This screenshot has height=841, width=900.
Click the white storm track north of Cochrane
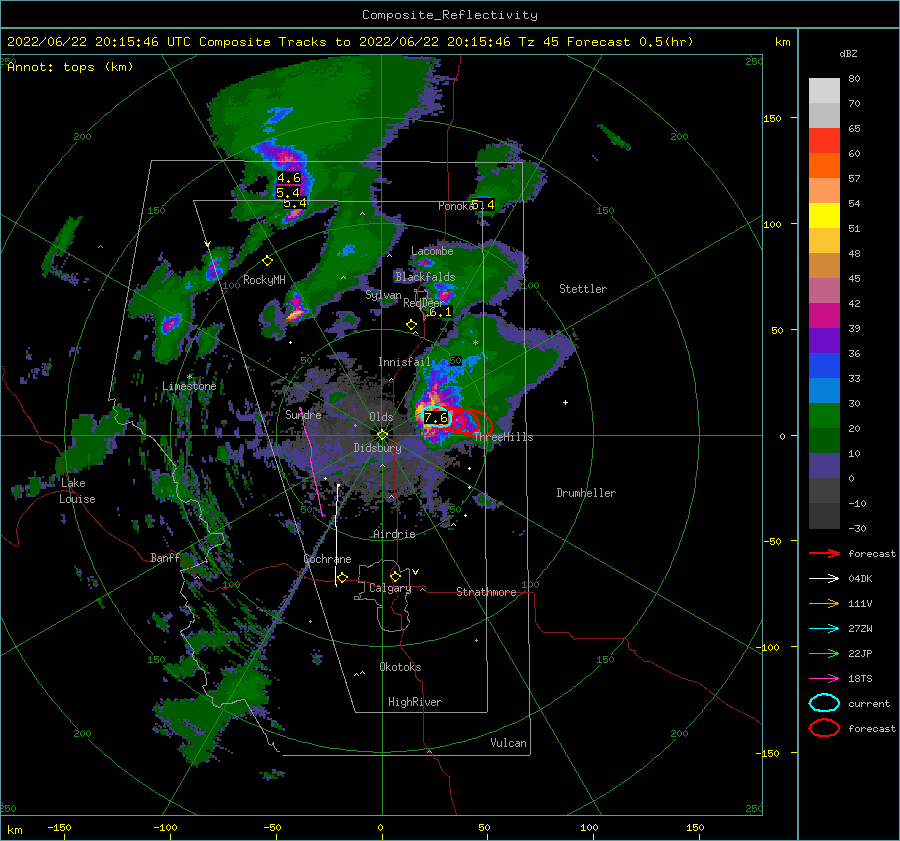point(337,535)
